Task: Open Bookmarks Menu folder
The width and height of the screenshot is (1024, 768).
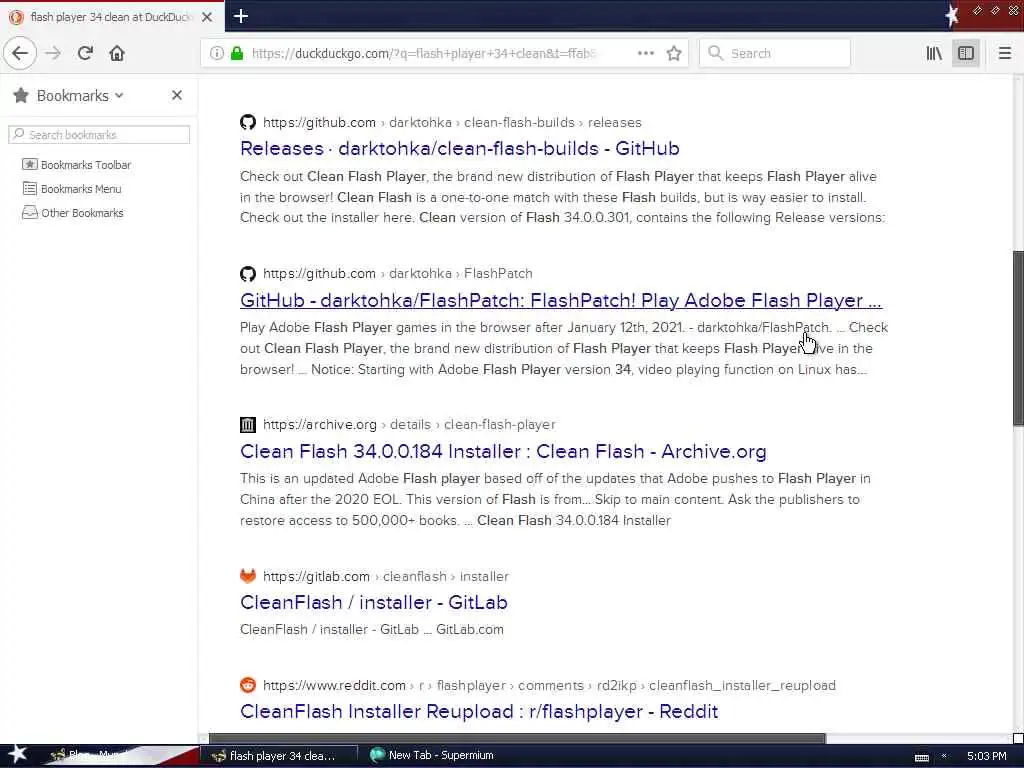Action: (72, 189)
